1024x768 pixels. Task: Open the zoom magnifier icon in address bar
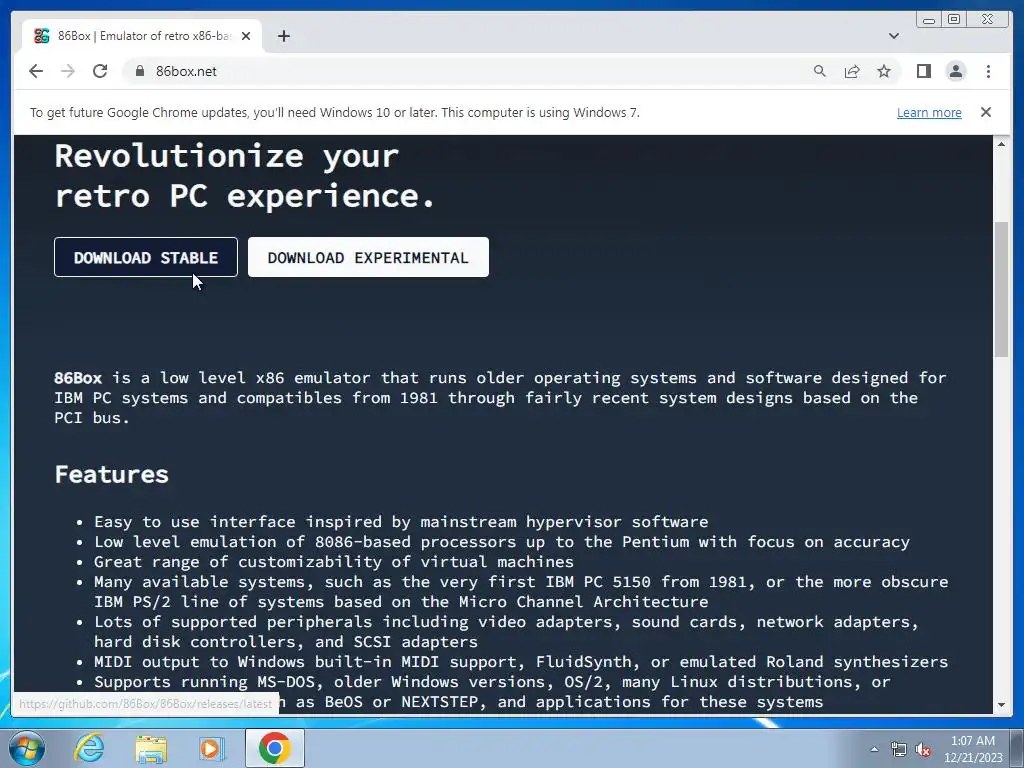(x=820, y=71)
